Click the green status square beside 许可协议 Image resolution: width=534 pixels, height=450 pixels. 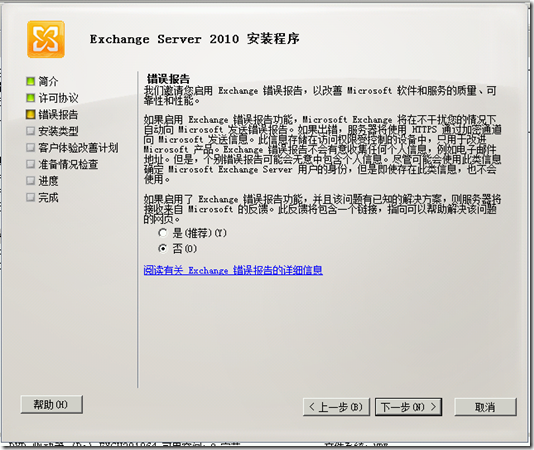click(31, 98)
